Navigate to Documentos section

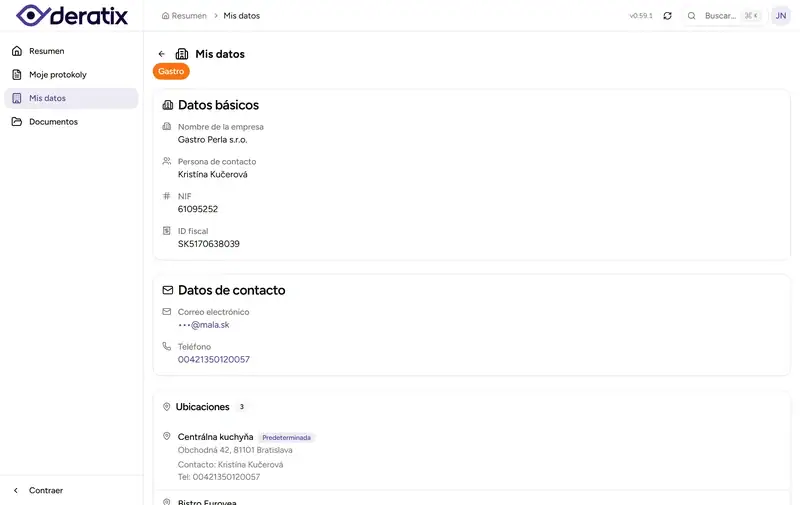point(53,122)
